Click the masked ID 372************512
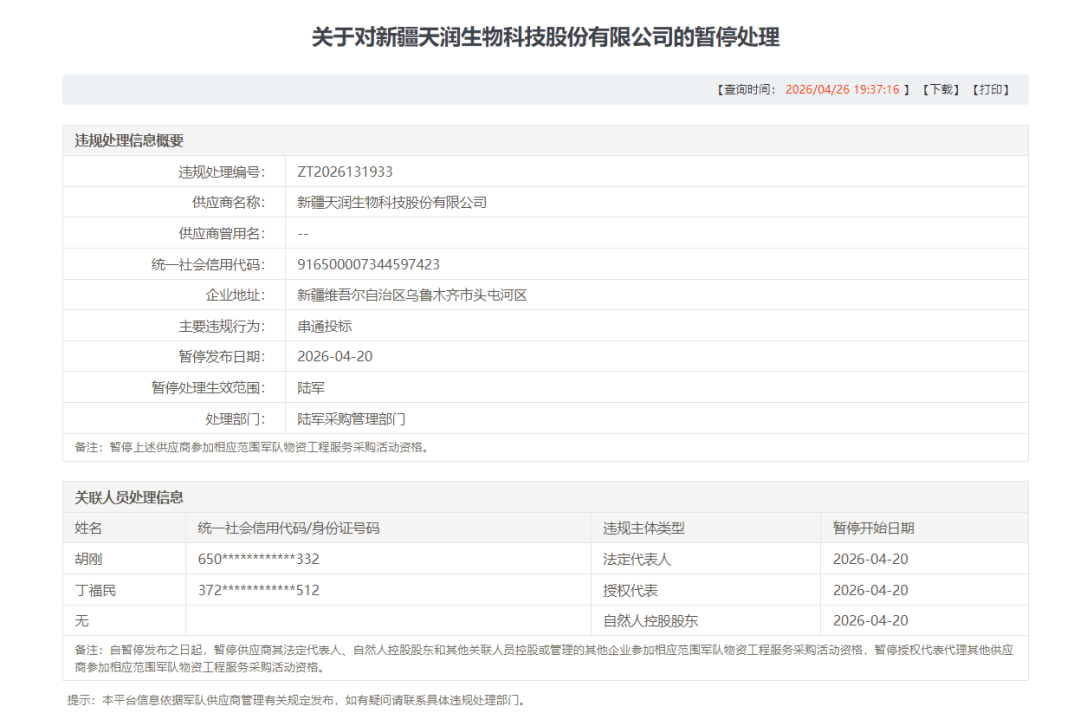The height and width of the screenshot is (726, 1080). (258, 590)
